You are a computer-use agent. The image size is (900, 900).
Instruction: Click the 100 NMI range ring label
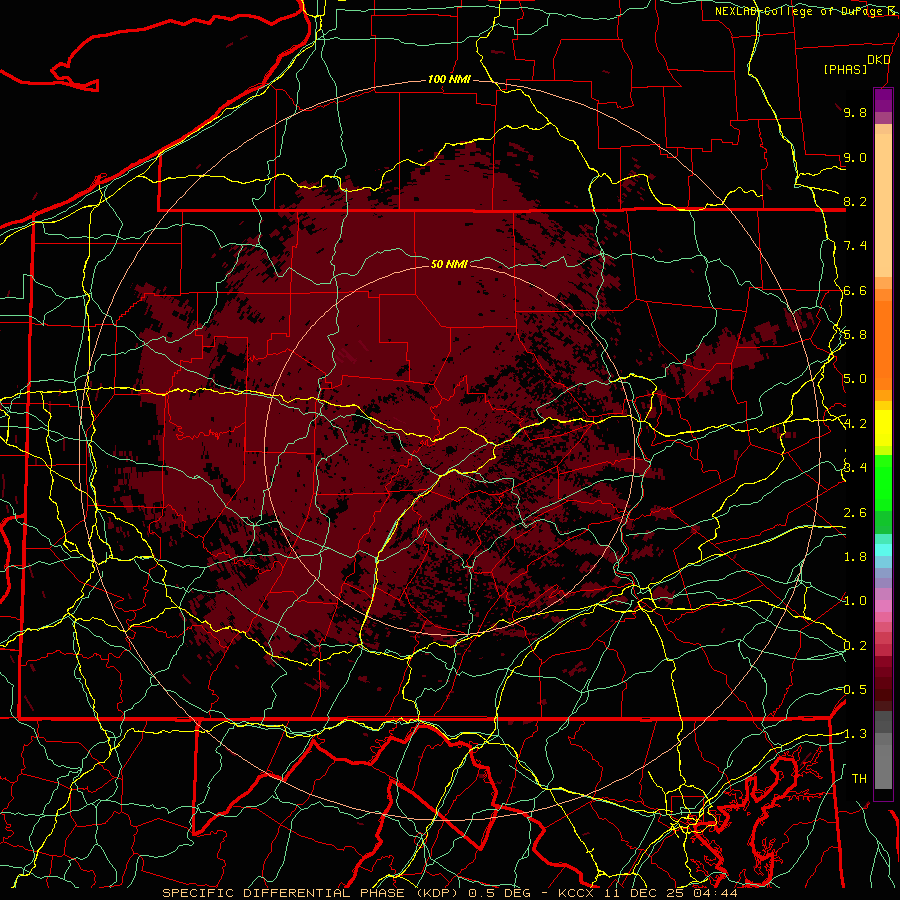click(449, 79)
